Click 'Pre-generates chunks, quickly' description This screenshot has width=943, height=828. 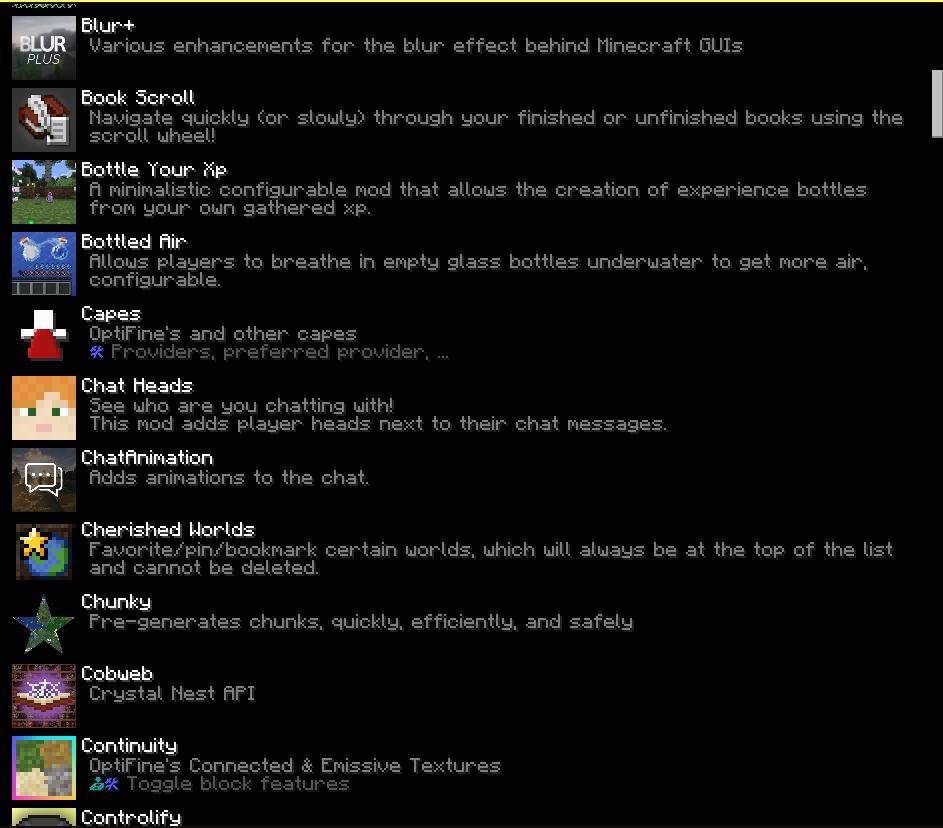pyautogui.click(x=361, y=622)
